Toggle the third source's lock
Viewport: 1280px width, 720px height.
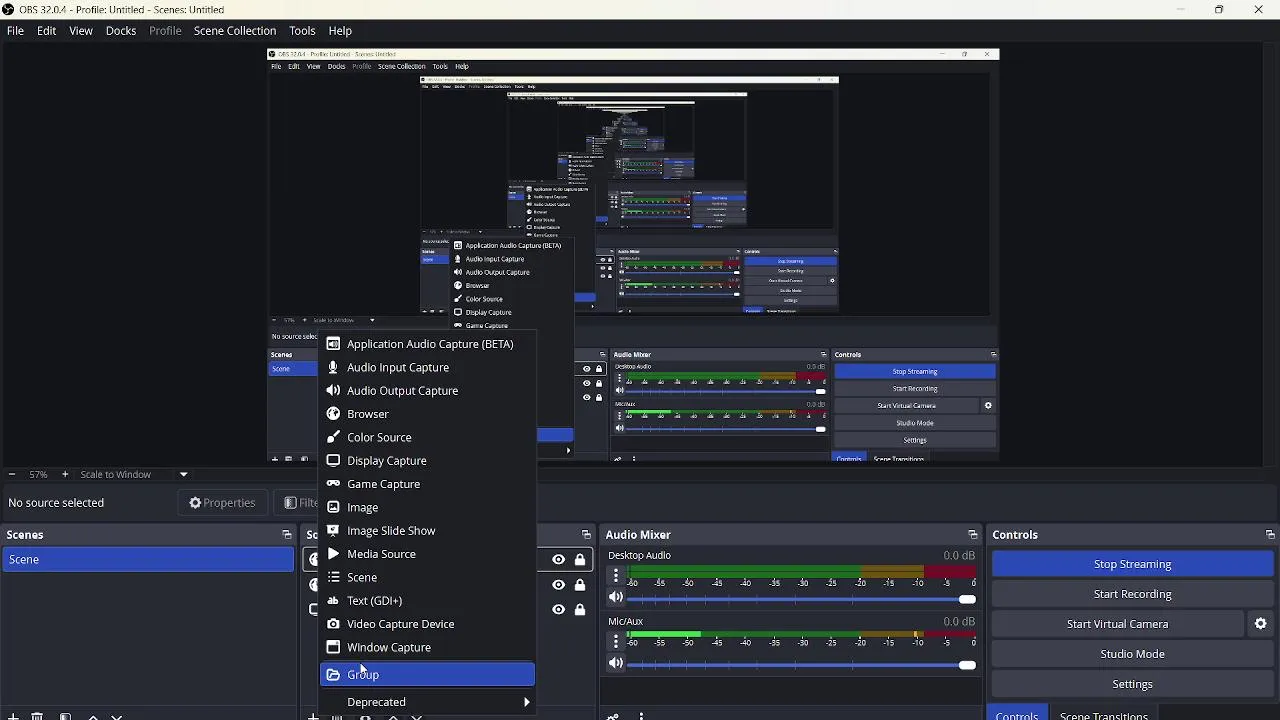[580, 610]
